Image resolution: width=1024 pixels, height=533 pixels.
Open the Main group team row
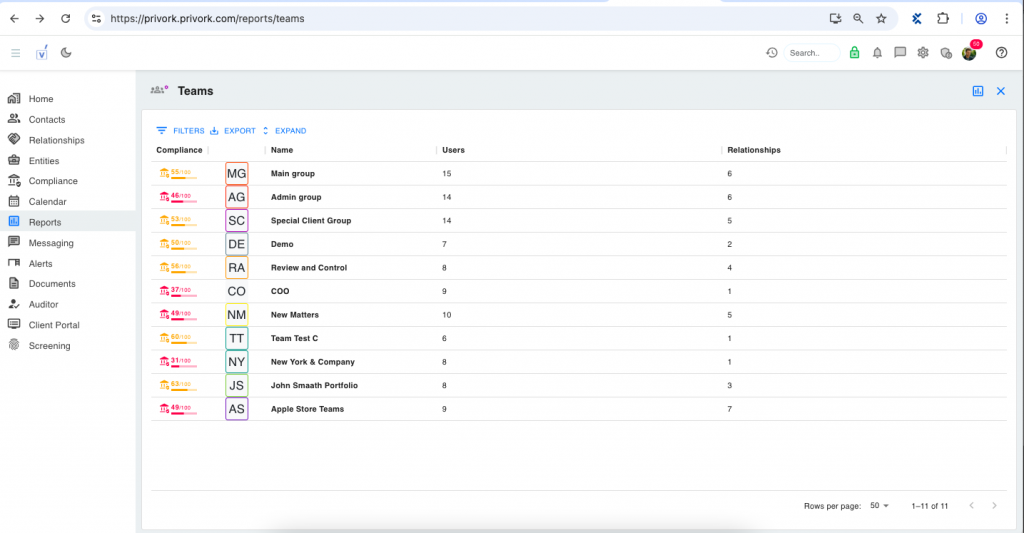coord(293,174)
